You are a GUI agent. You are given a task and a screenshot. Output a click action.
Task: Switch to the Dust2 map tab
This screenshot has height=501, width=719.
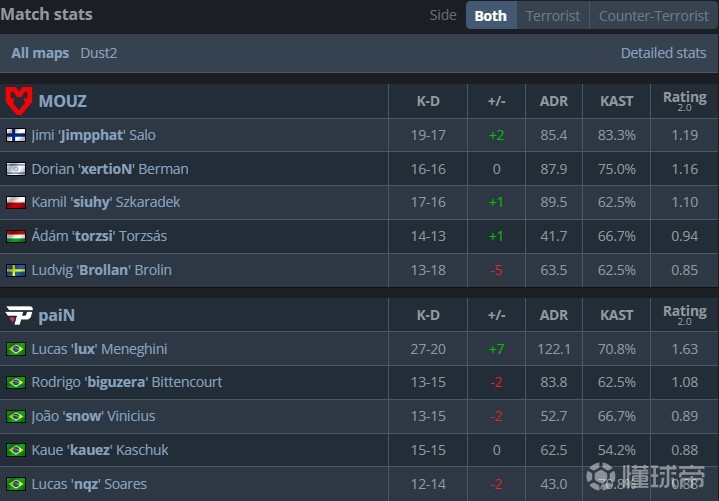click(99, 53)
